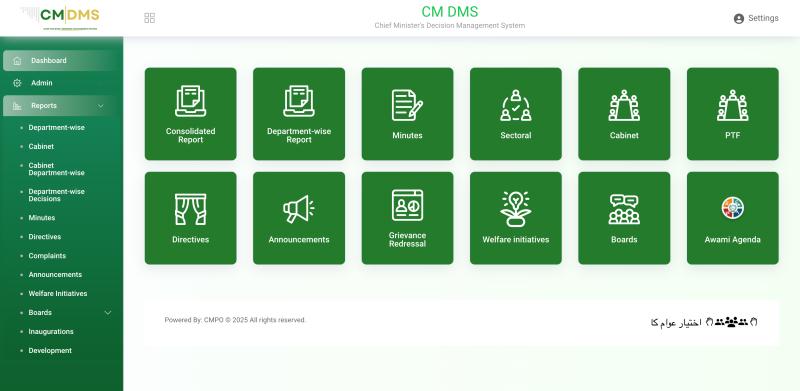Click the Admin gear icon in the sidebar

[x=17, y=83]
